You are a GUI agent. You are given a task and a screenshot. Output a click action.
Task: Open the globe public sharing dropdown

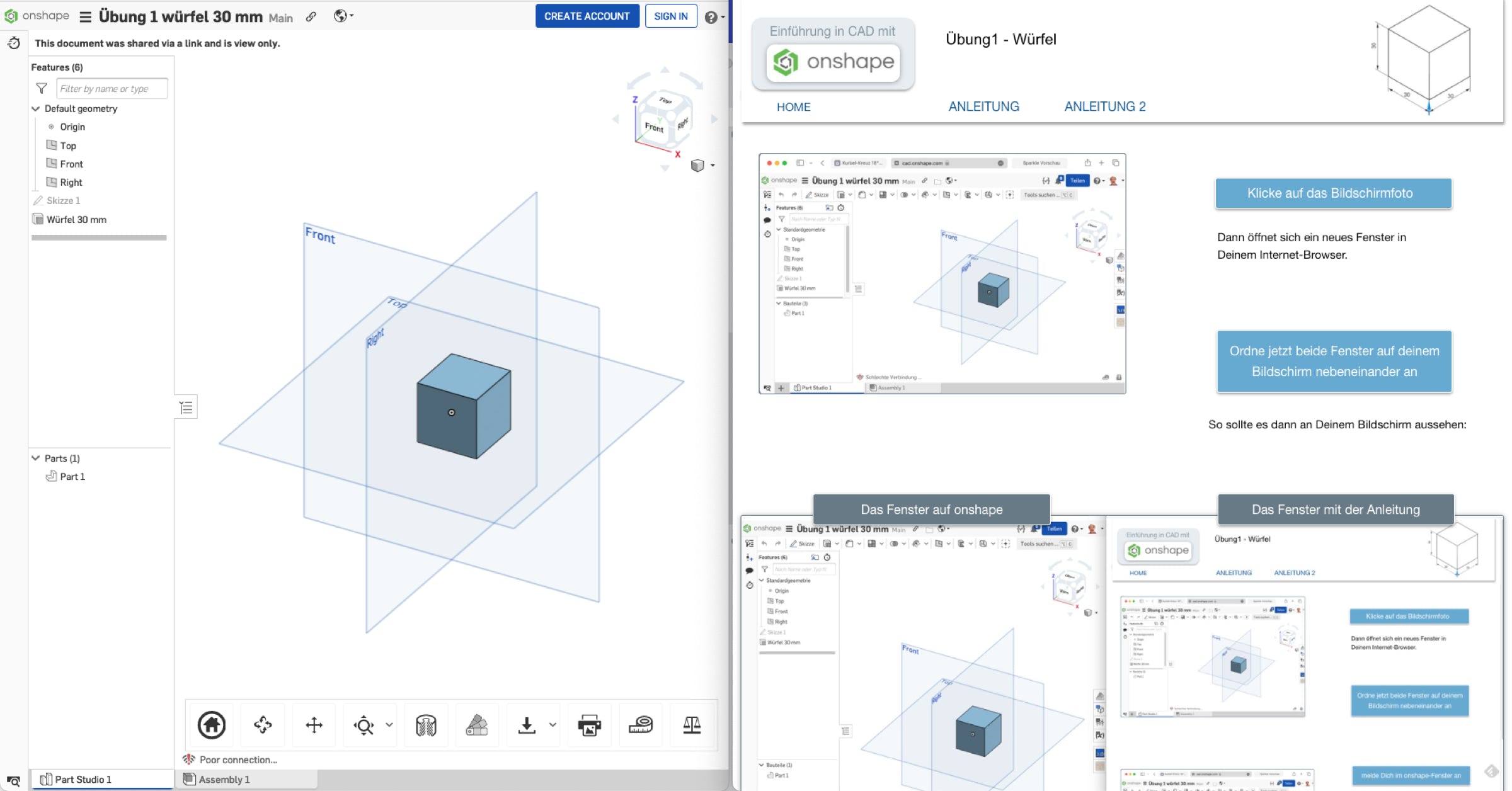coord(343,16)
